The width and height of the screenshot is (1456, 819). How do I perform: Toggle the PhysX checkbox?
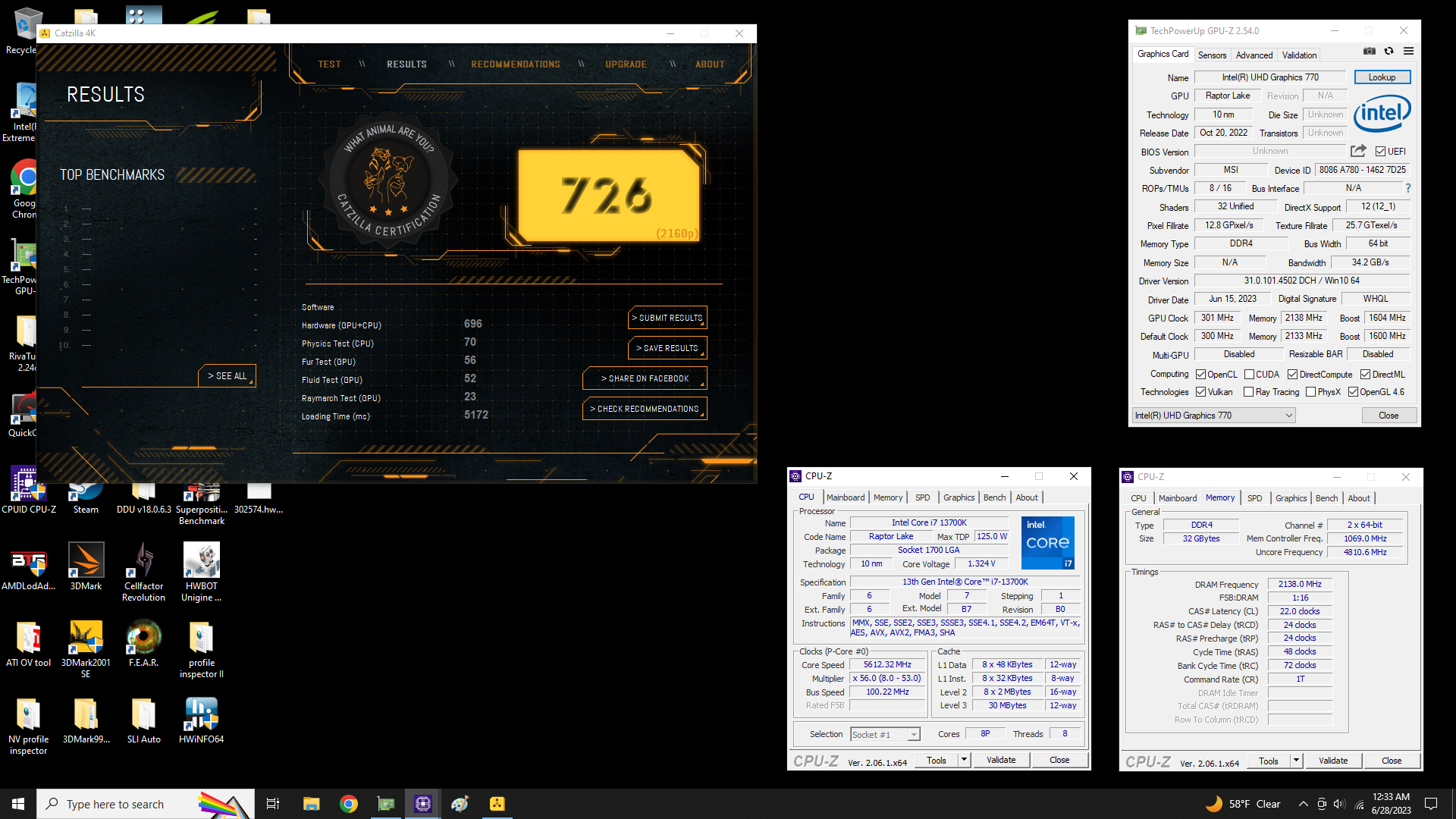pos(1310,392)
